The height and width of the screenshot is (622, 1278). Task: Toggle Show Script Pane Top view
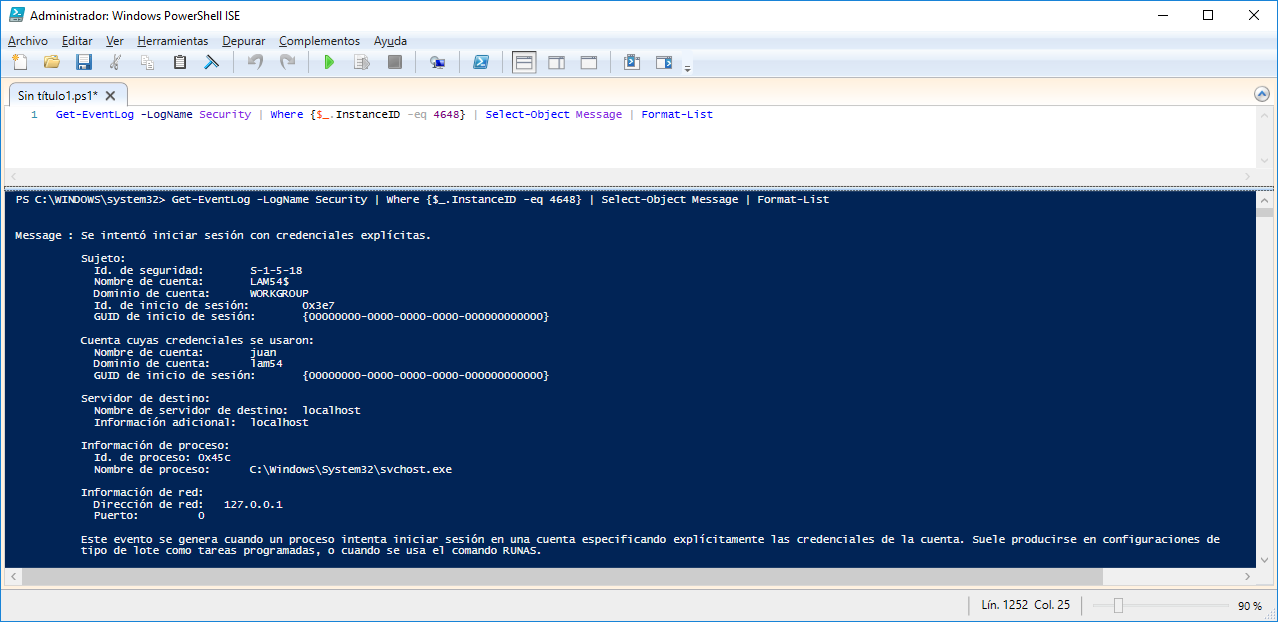[524, 61]
